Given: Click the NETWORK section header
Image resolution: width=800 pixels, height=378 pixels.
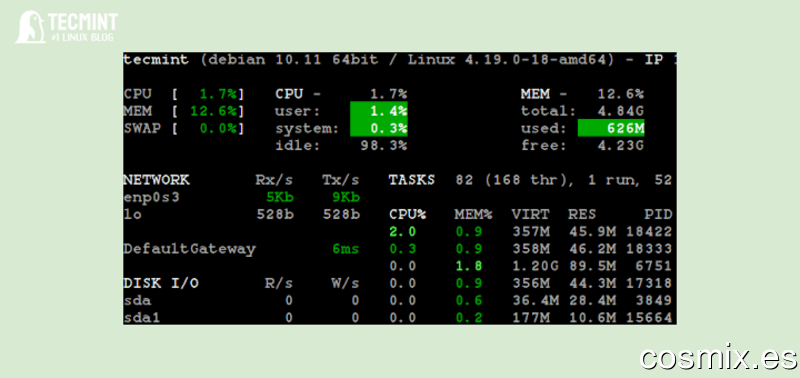Looking at the screenshot, I should (156, 180).
